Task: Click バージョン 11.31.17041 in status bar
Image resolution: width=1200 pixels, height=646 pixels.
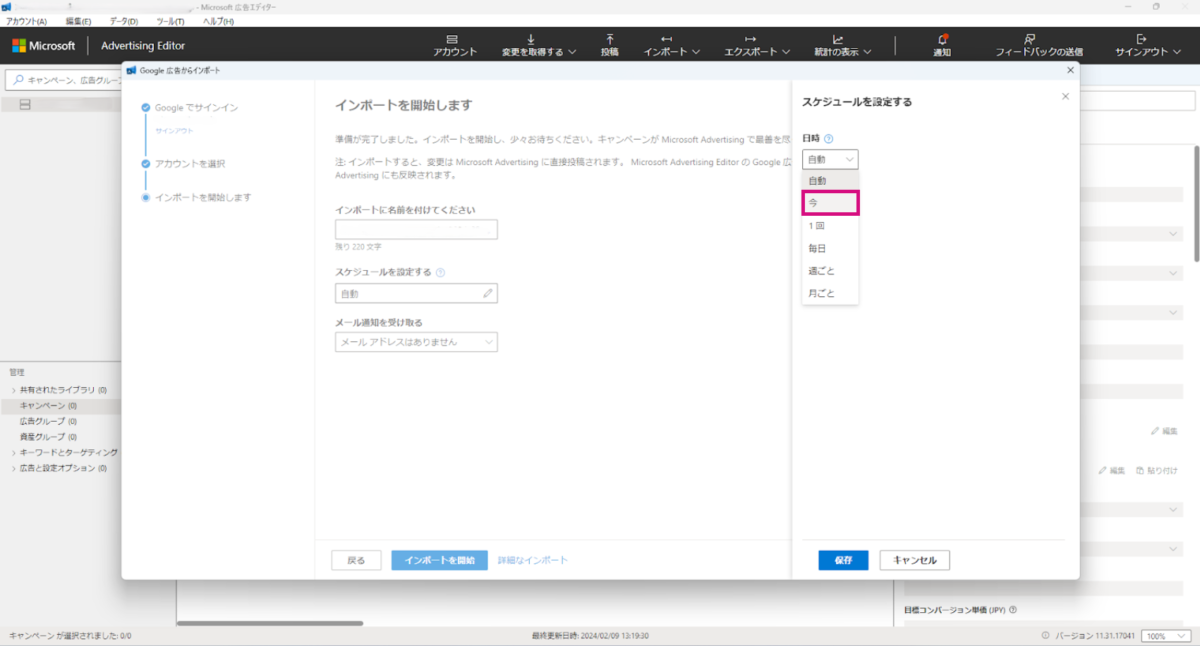Action: (x=1095, y=636)
